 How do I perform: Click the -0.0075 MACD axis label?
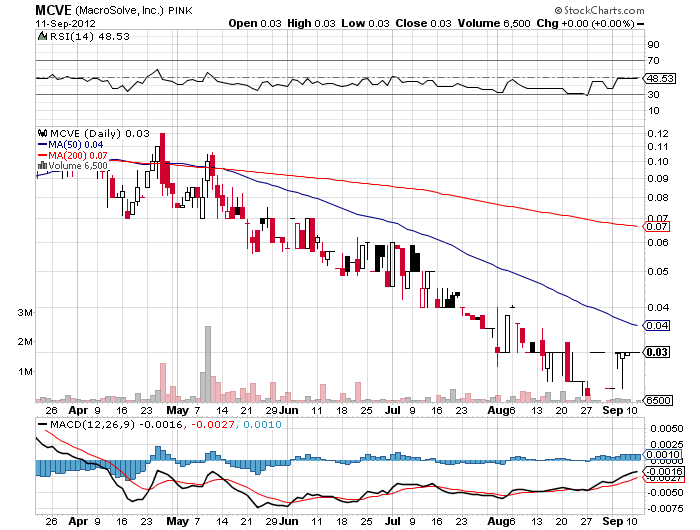point(665,509)
